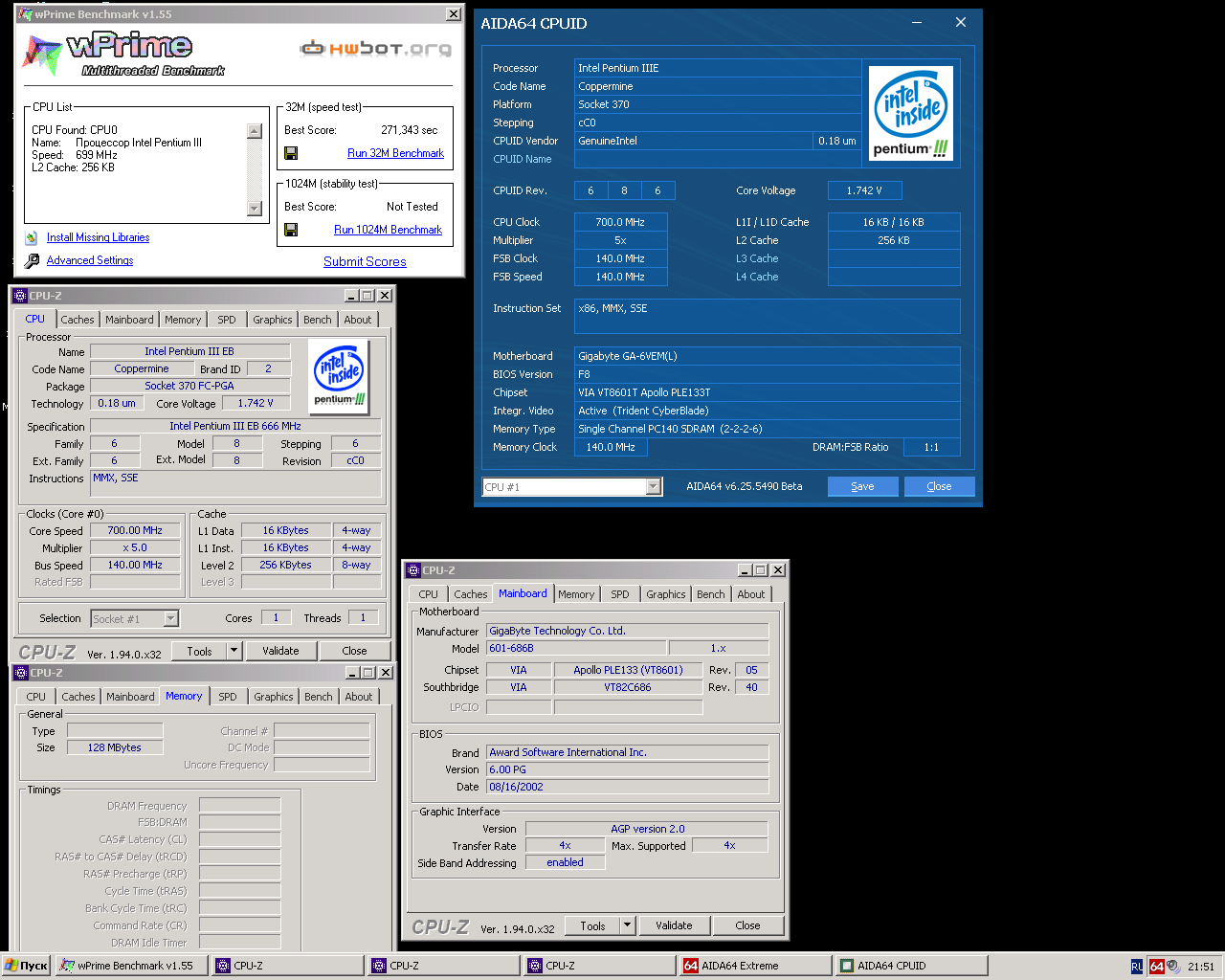Click Specification Intel Pentium III EB 666 MHz

235,426
